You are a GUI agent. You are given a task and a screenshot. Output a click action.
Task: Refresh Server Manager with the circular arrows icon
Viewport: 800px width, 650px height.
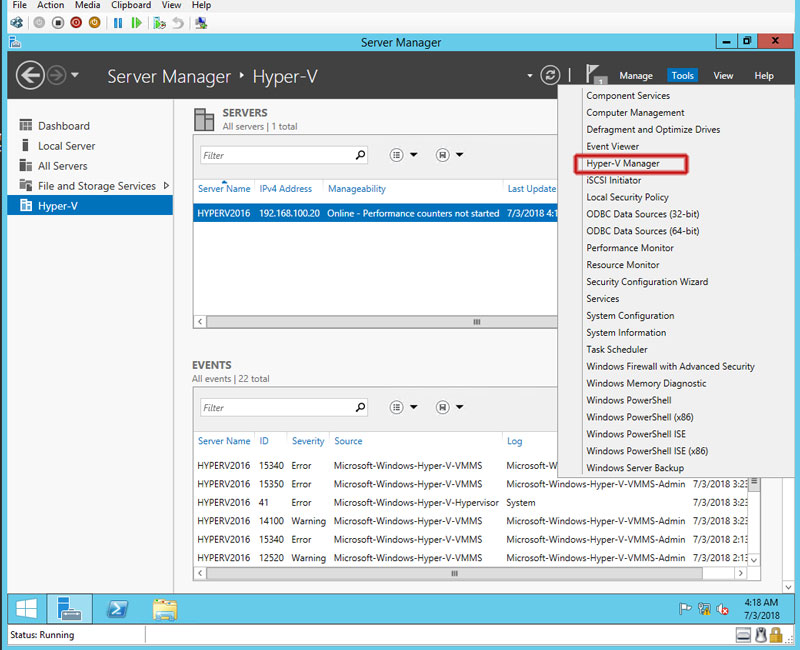coord(550,76)
